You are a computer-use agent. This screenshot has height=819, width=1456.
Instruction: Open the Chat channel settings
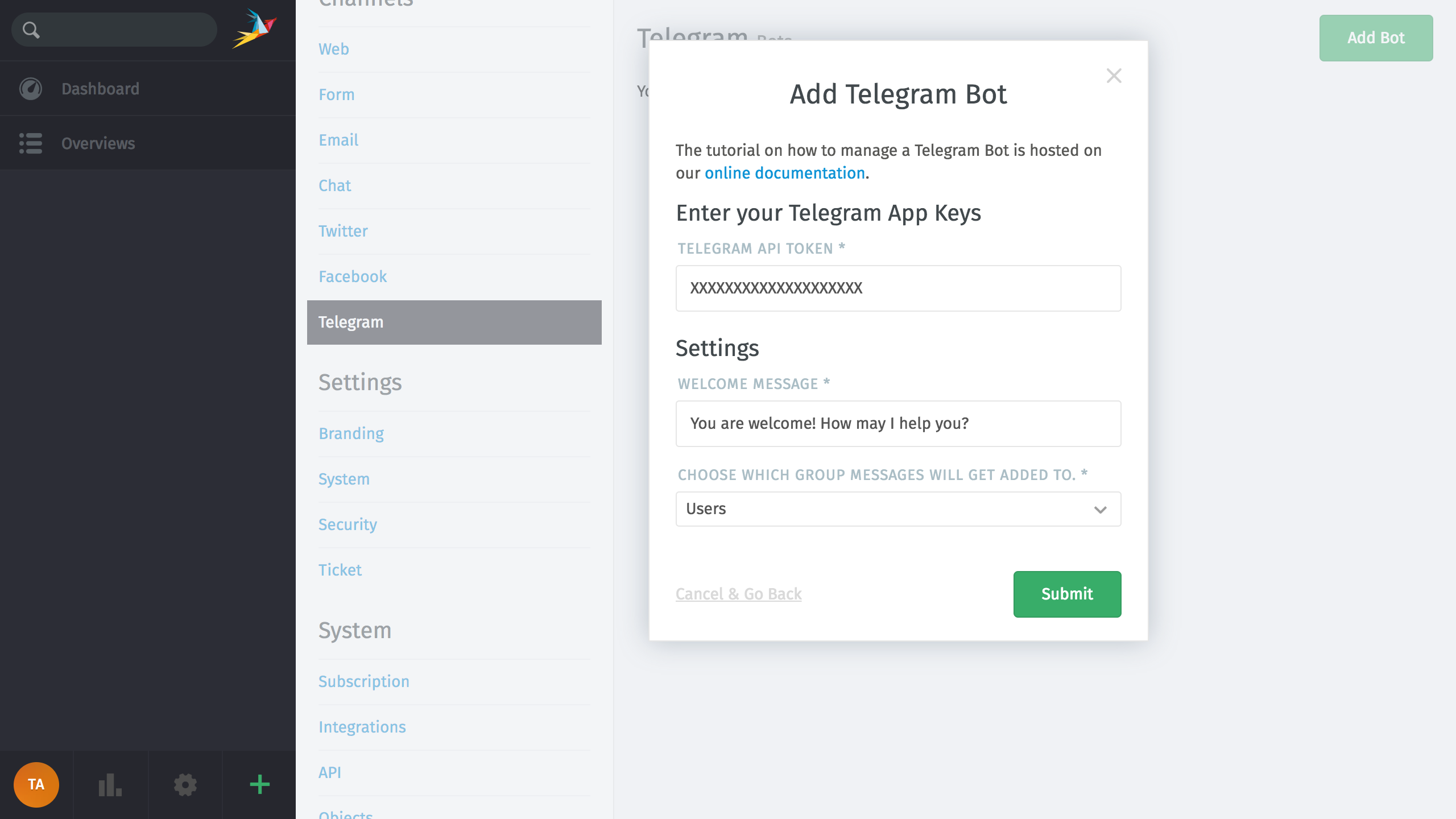point(335,185)
